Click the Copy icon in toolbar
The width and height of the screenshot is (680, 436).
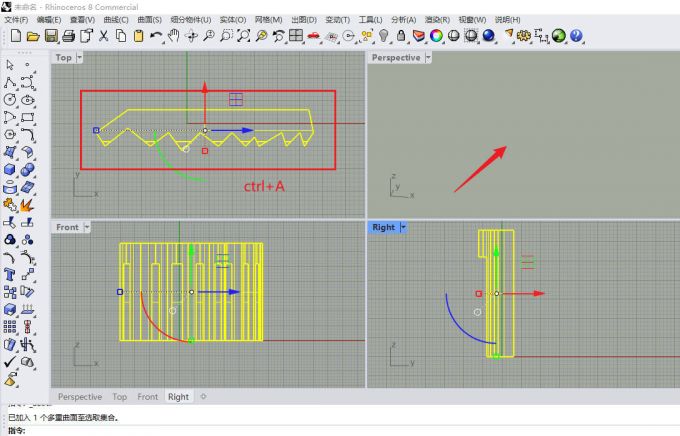click(x=121, y=36)
